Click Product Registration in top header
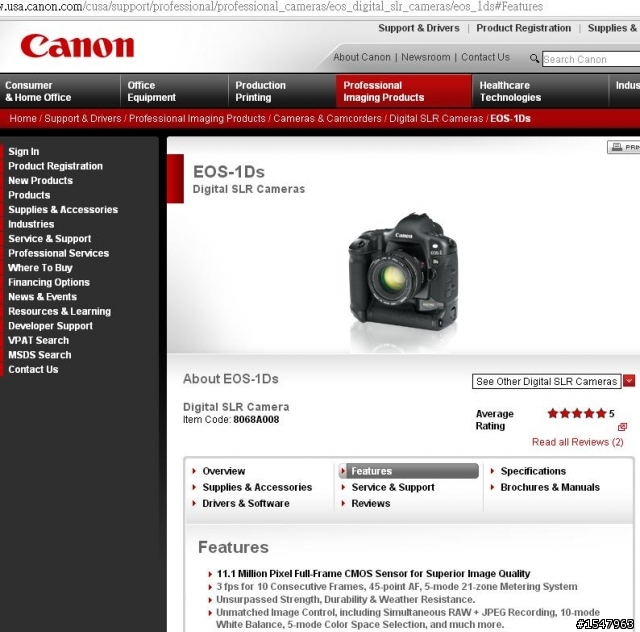 524,28
